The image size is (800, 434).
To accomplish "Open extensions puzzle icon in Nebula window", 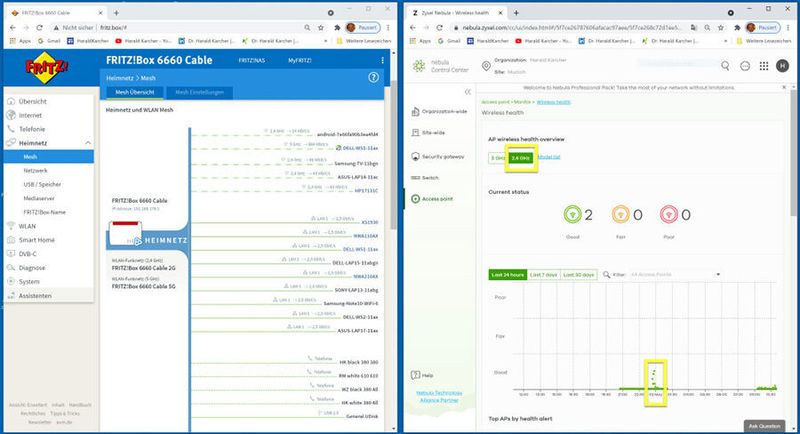I will pos(737,28).
